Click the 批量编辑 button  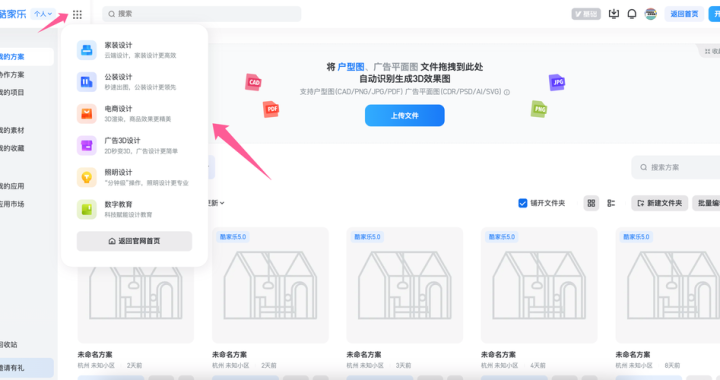click(x=706, y=203)
